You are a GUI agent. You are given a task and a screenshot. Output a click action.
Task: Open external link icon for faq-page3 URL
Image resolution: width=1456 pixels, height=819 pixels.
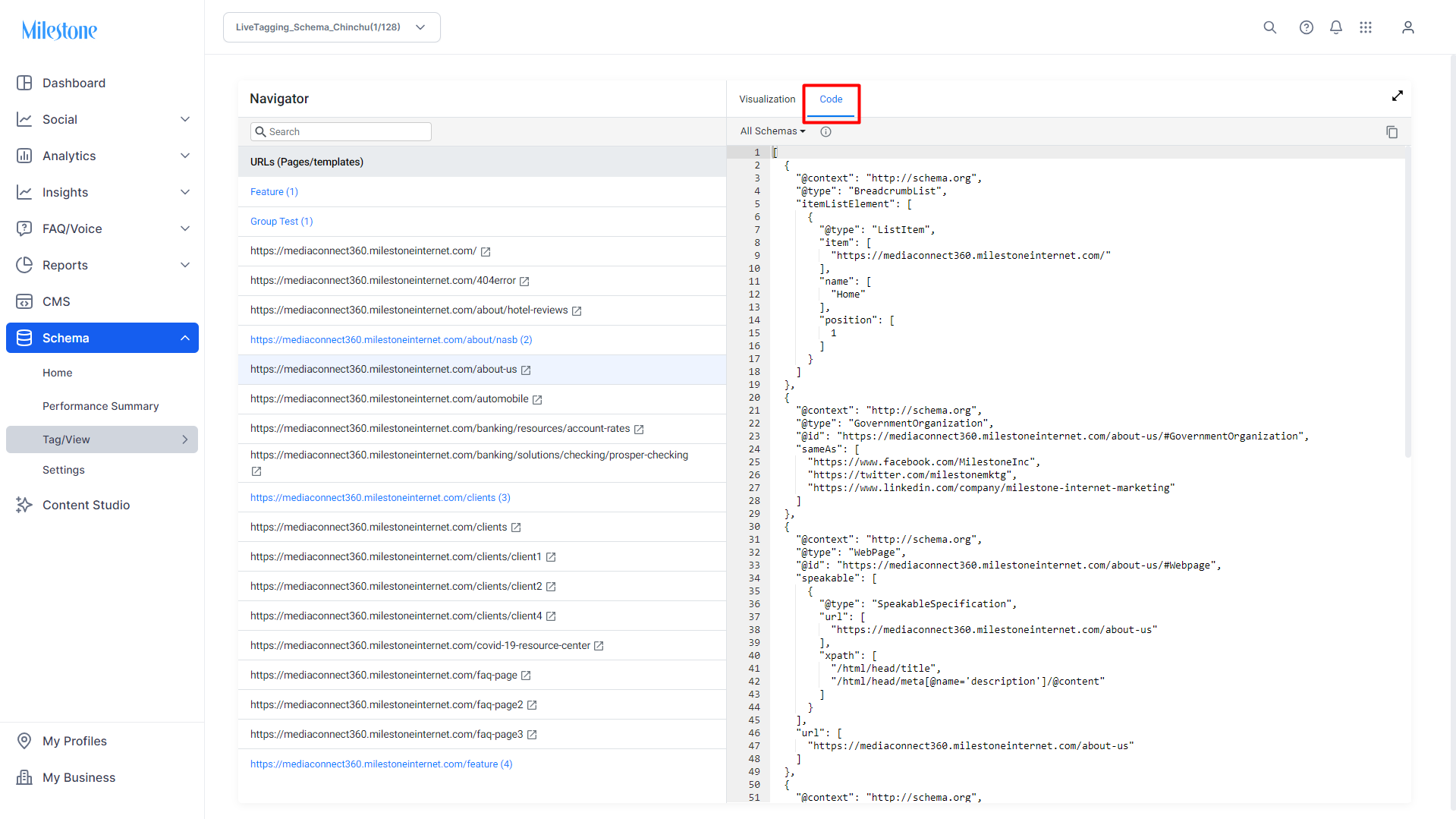(532, 735)
